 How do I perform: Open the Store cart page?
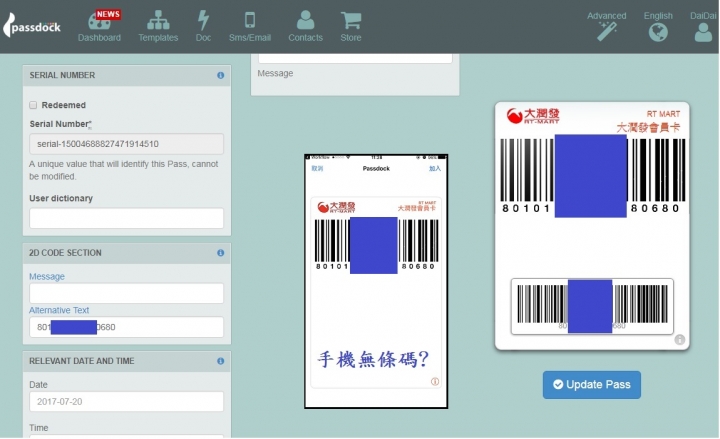click(351, 26)
